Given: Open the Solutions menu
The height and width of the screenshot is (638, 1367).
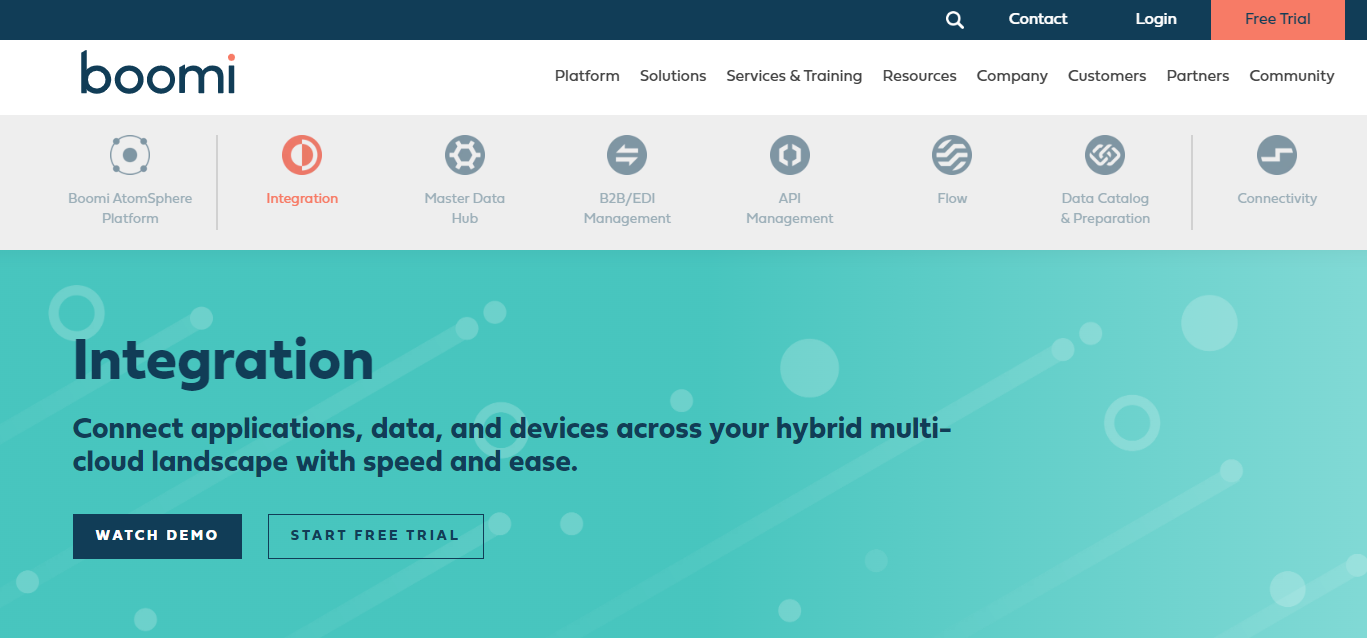Looking at the screenshot, I should pyautogui.click(x=673, y=76).
